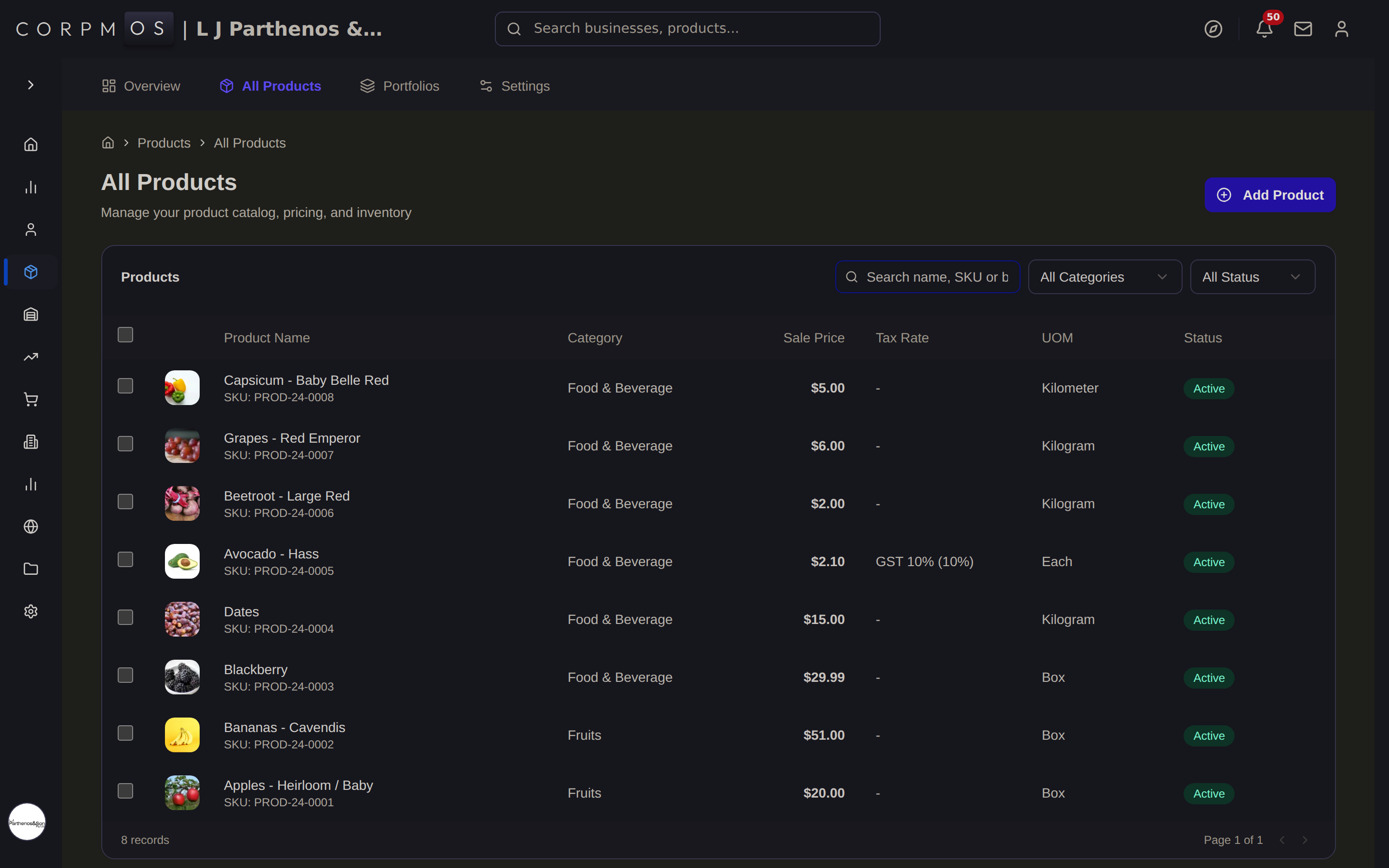The image size is (1389, 868).
Task: Click the Beetroot product thumbnail
Action: pyautogui.click(x=182, y=503)
